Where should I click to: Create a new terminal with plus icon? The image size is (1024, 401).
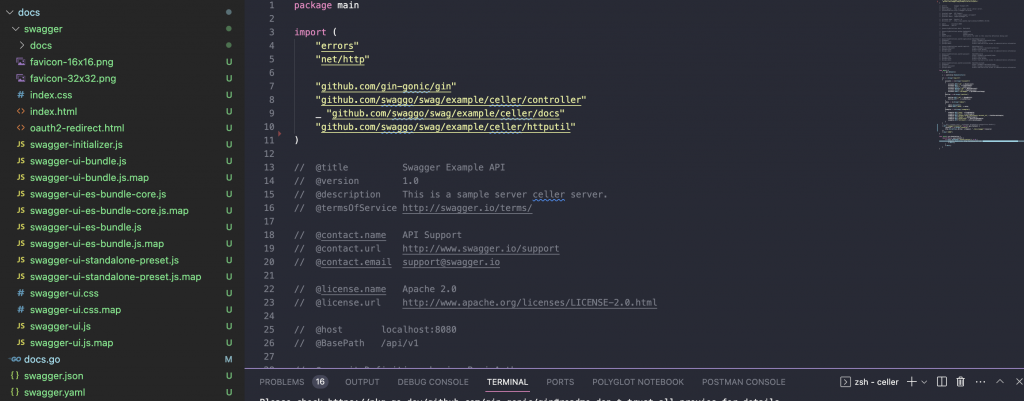point(912,381)
